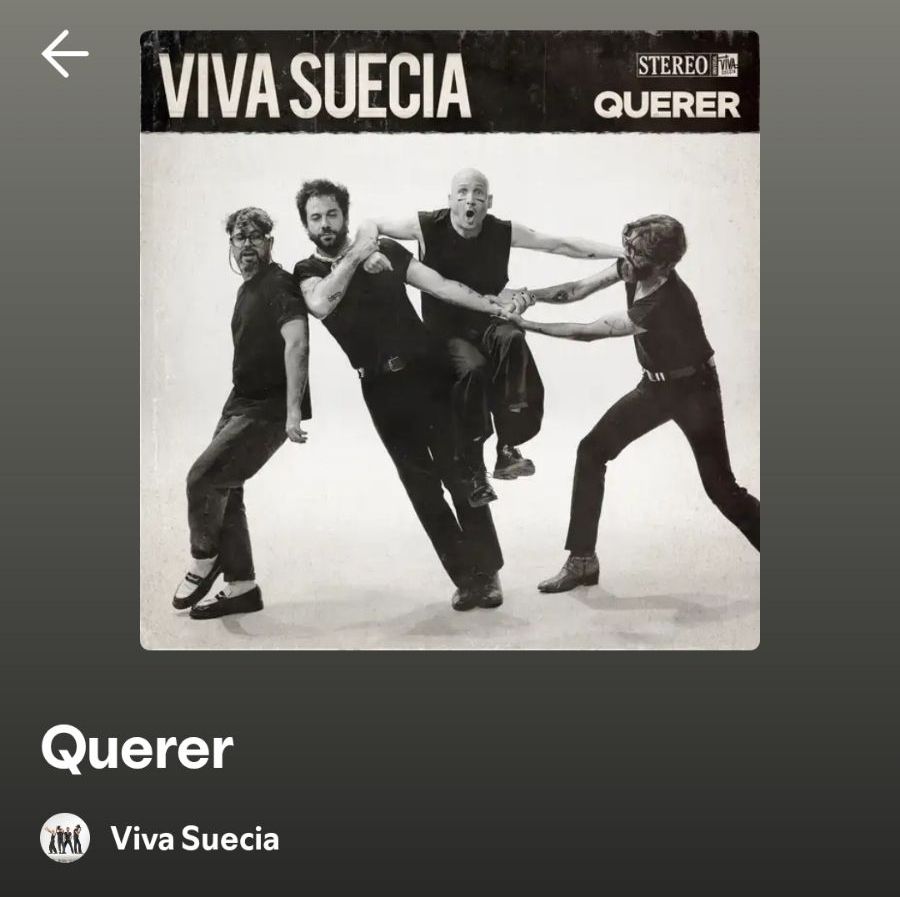Click the STEREO badge on the cover
The image size is (900, 897).
673,65
